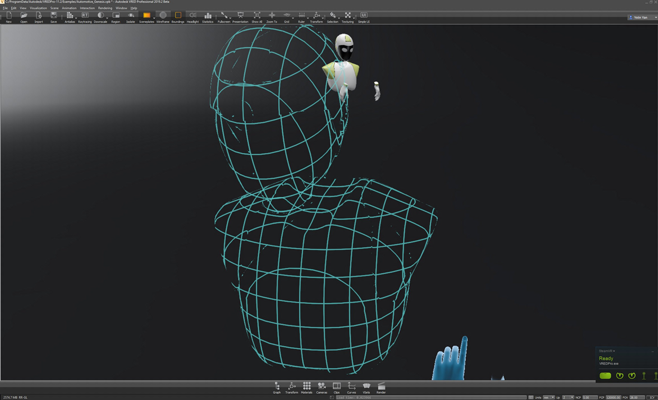658x400 pixels.
Task: Toggle the Raytracing toolbar icon
Action: tap(85, 16)
